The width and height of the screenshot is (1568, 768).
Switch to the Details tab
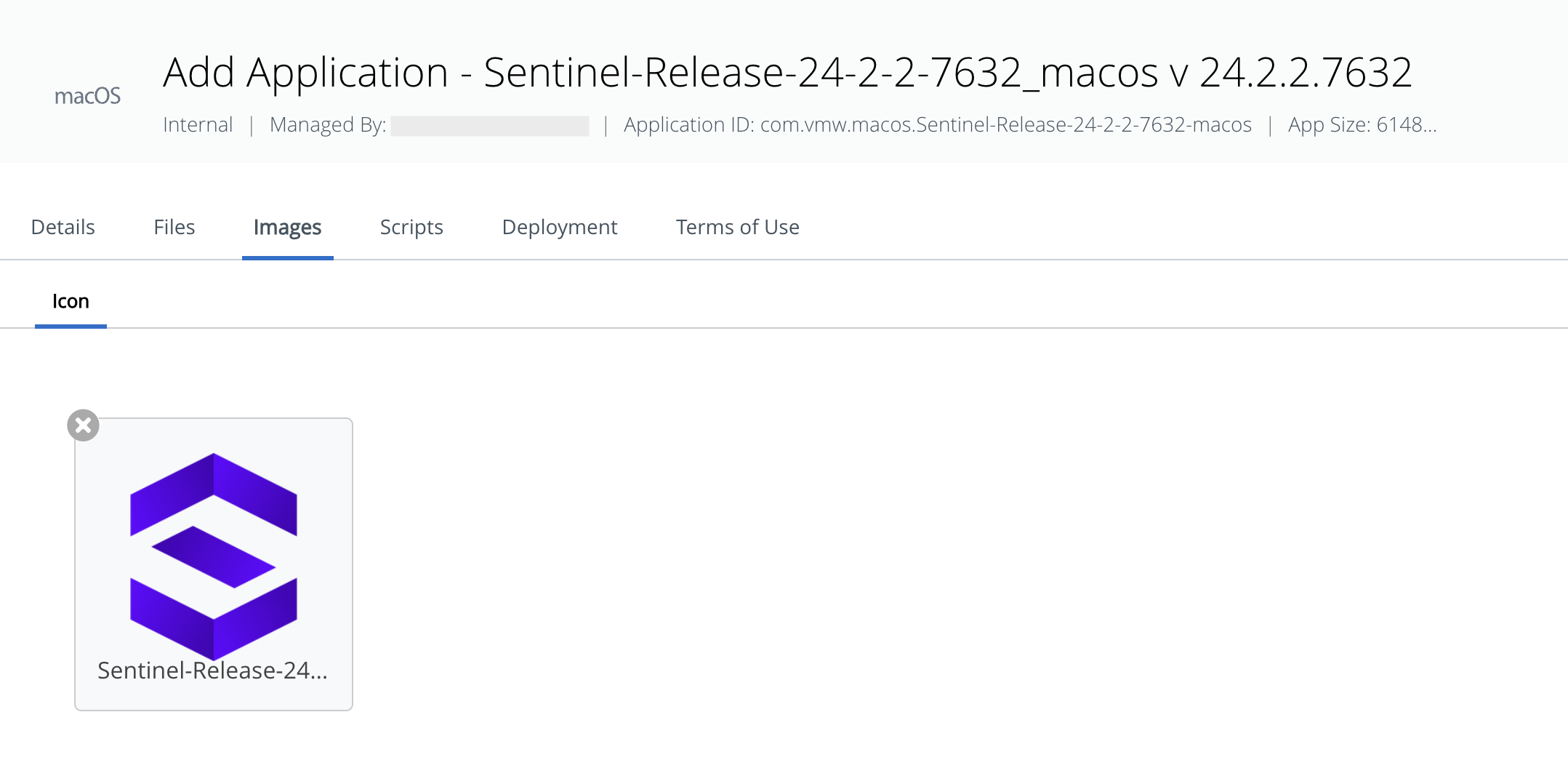click(63, 227)
